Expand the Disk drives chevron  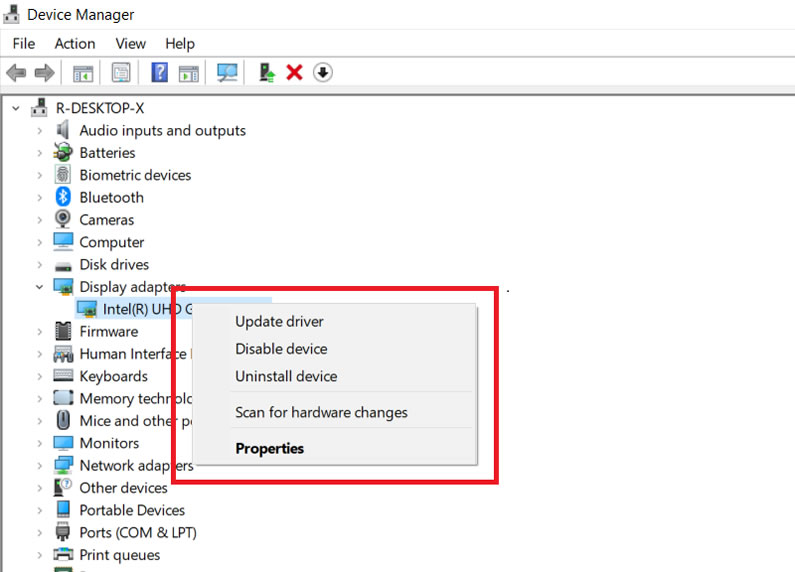coord(40,265)
